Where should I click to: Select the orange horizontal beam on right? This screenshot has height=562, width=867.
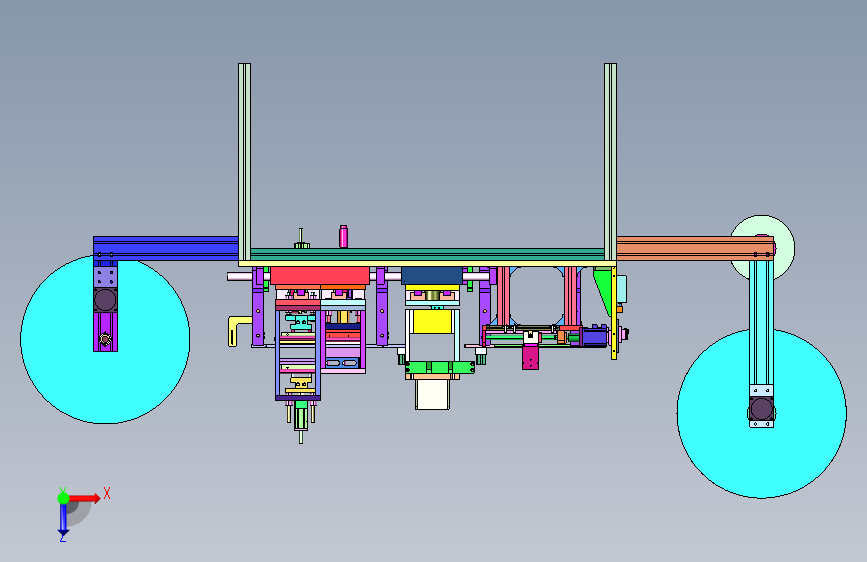[x=694, y=248]
